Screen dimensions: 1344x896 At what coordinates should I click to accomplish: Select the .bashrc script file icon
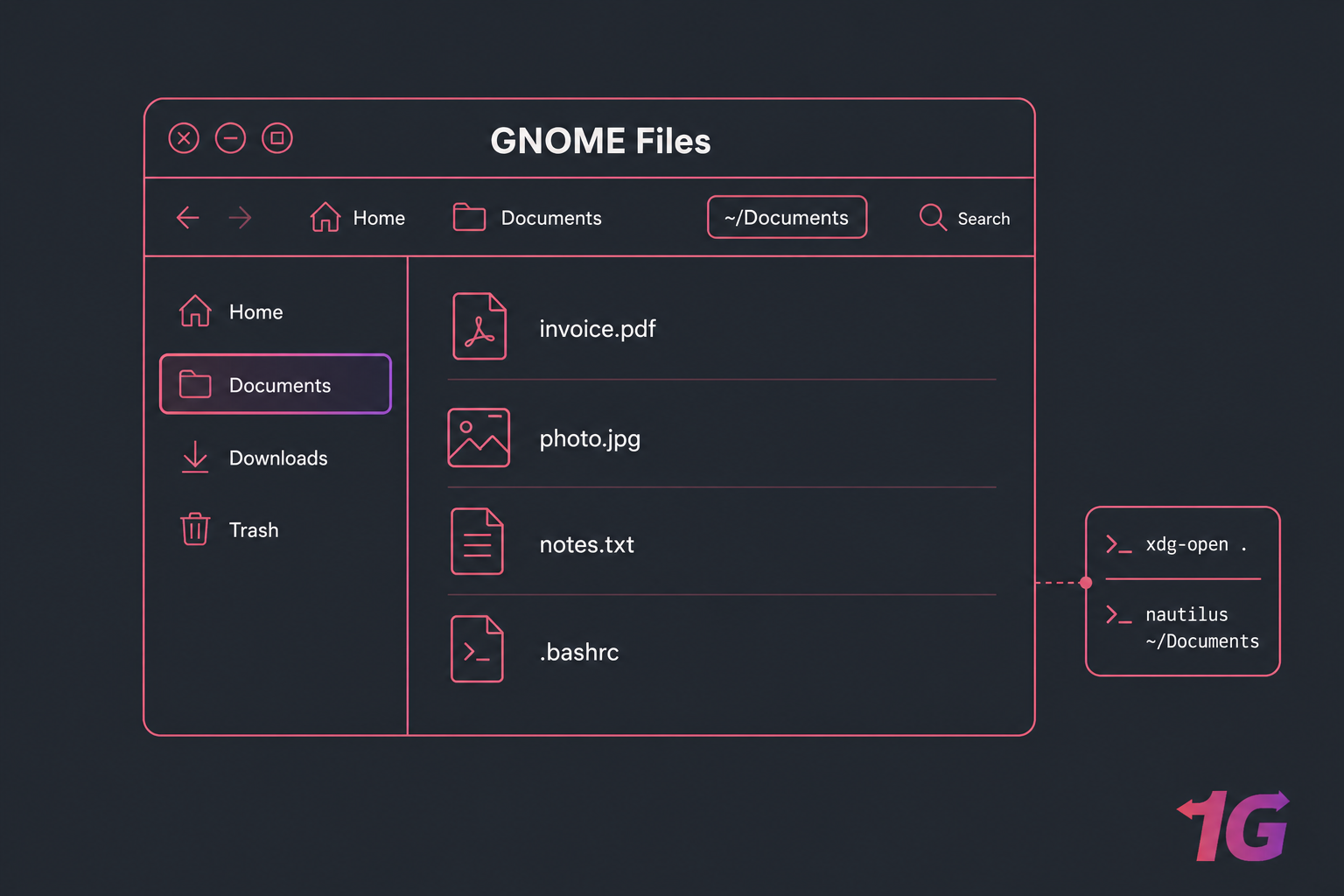tap(478, 649)
